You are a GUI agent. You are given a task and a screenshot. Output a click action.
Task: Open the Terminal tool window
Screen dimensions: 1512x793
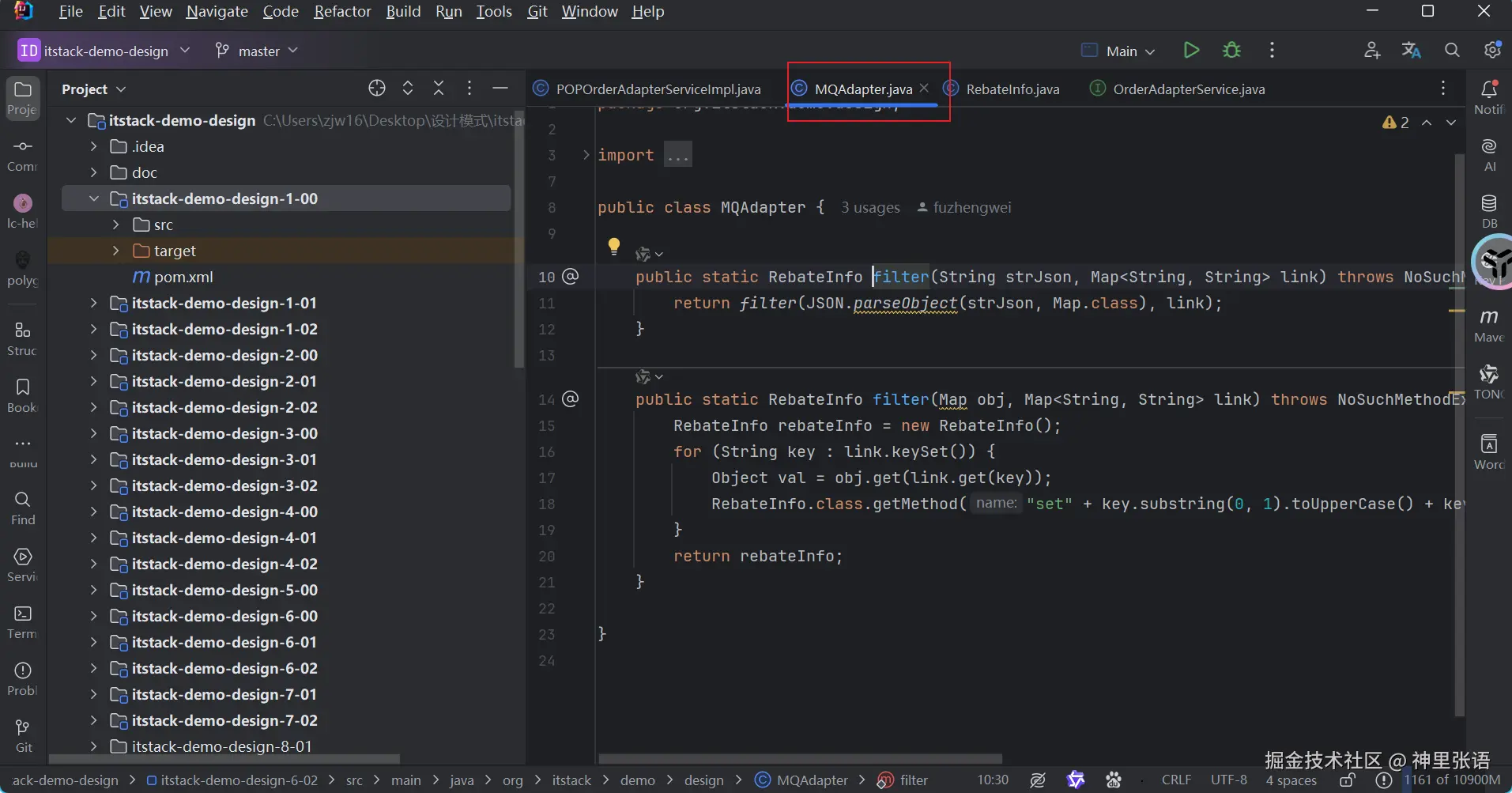23,621
